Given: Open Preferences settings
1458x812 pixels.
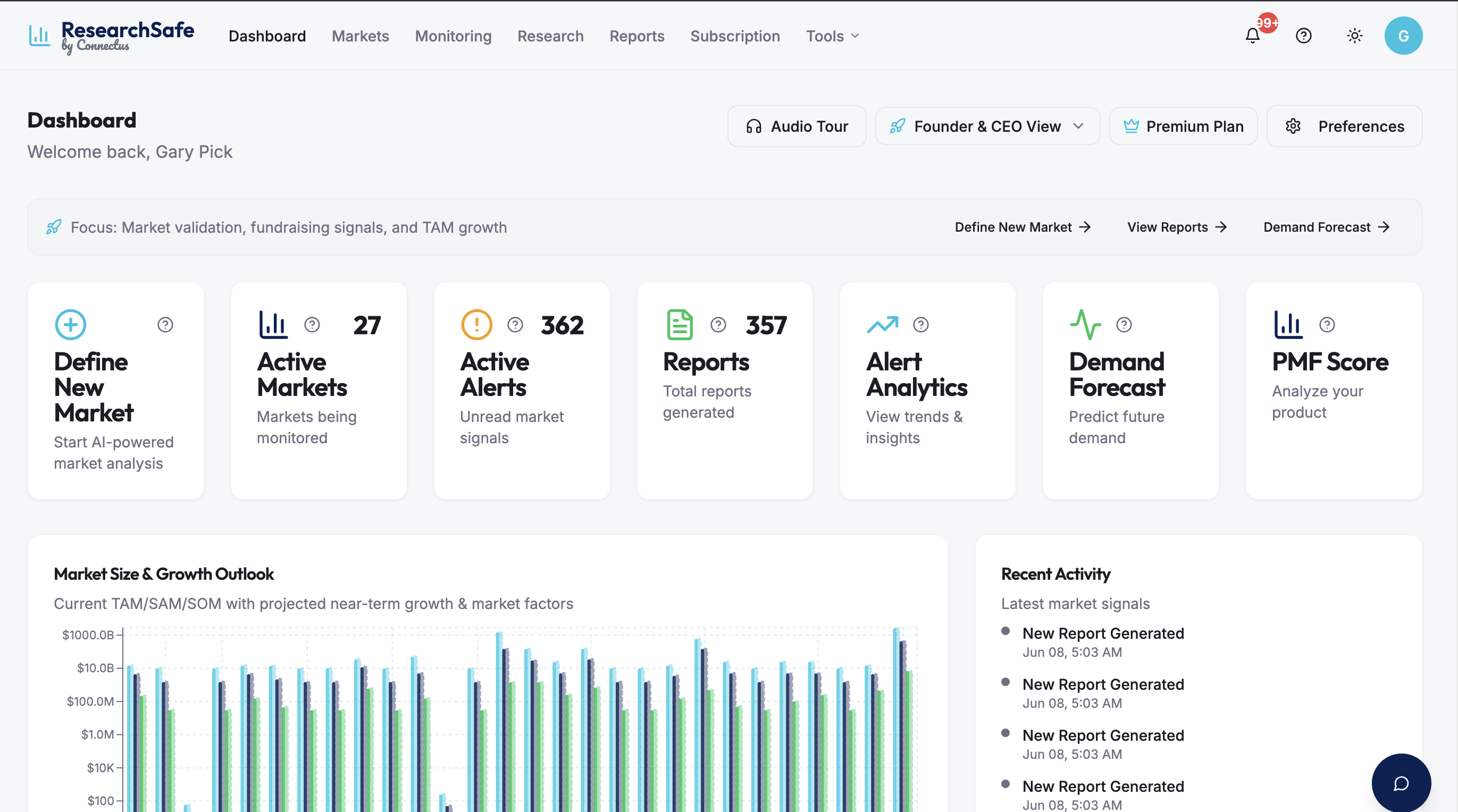Looking at the screenshot, I should 1344,125.
